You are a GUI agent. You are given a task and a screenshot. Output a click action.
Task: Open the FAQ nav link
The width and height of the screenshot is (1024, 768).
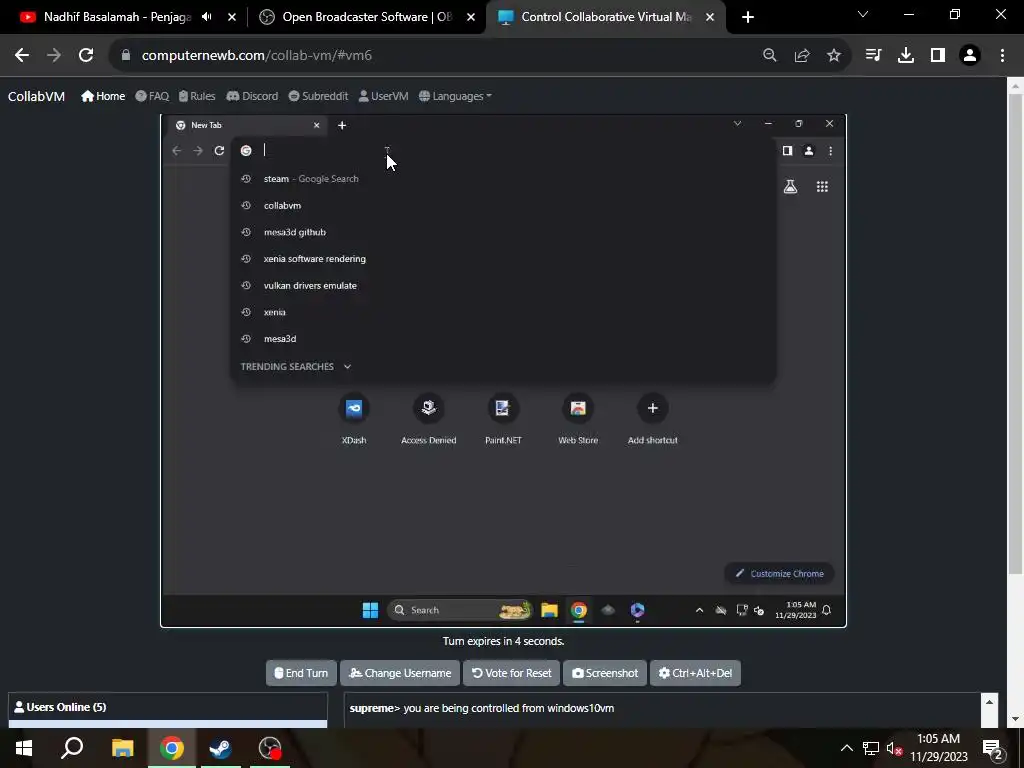(x=152, y=96)
